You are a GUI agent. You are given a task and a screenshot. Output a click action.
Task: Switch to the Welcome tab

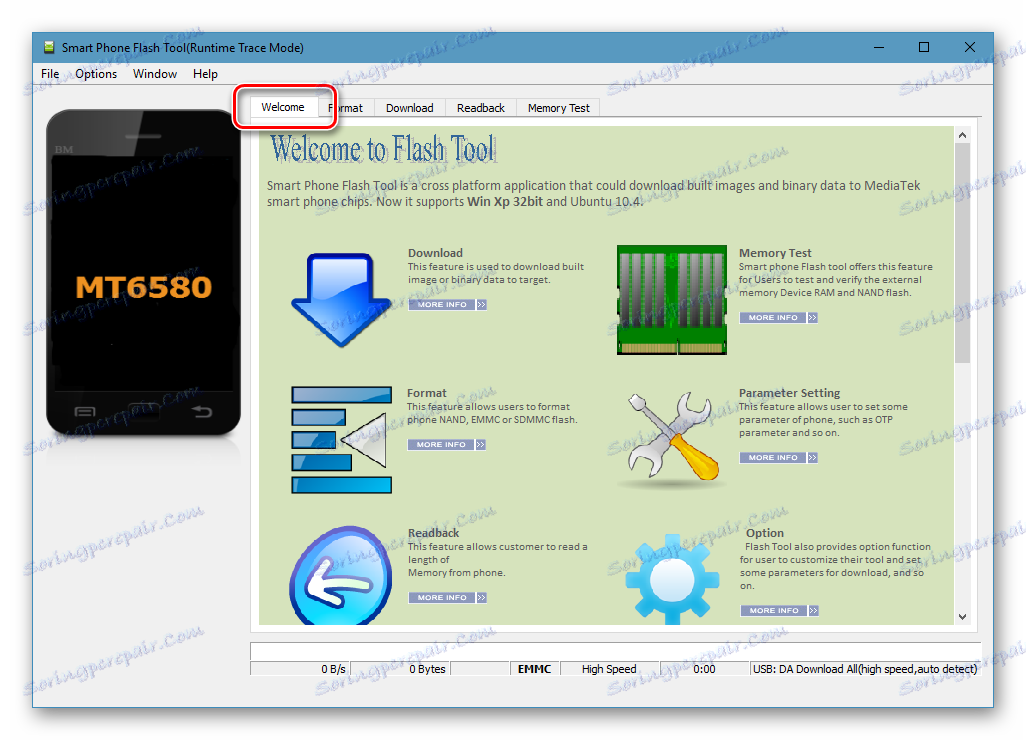tap(283, 107)
